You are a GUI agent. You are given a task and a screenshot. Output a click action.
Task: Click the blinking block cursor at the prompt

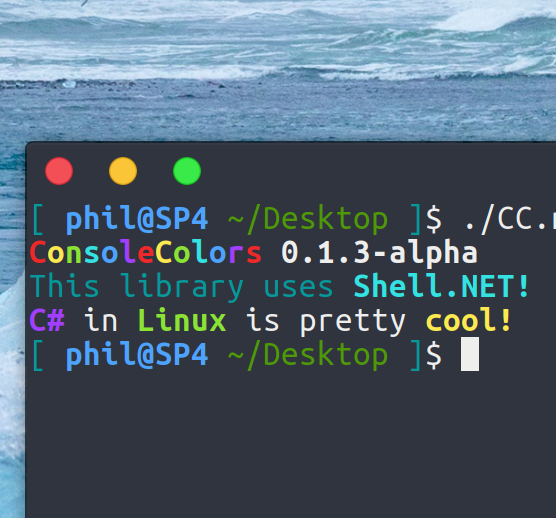click(470, 354)
